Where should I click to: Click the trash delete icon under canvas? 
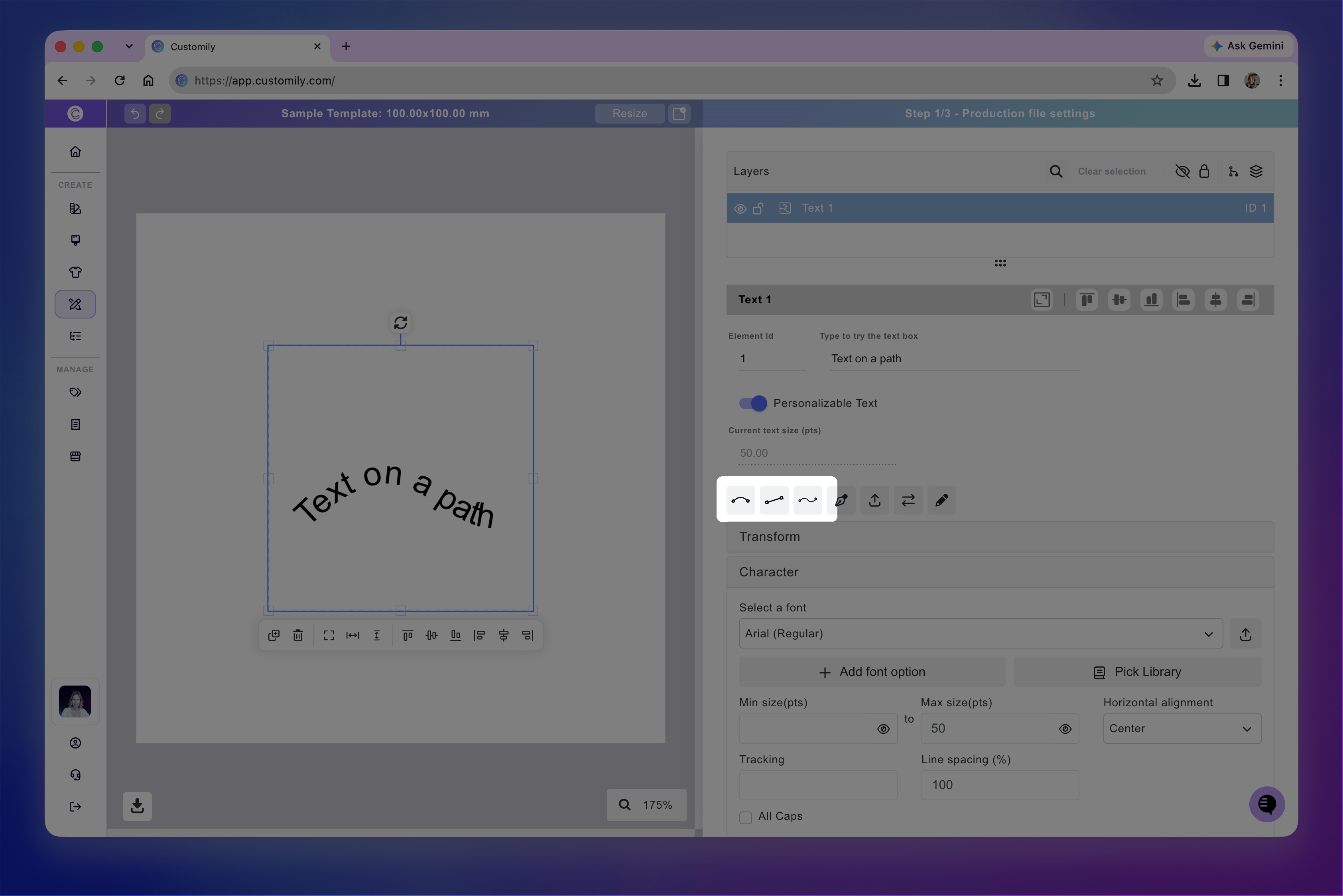tap(298, 635)
